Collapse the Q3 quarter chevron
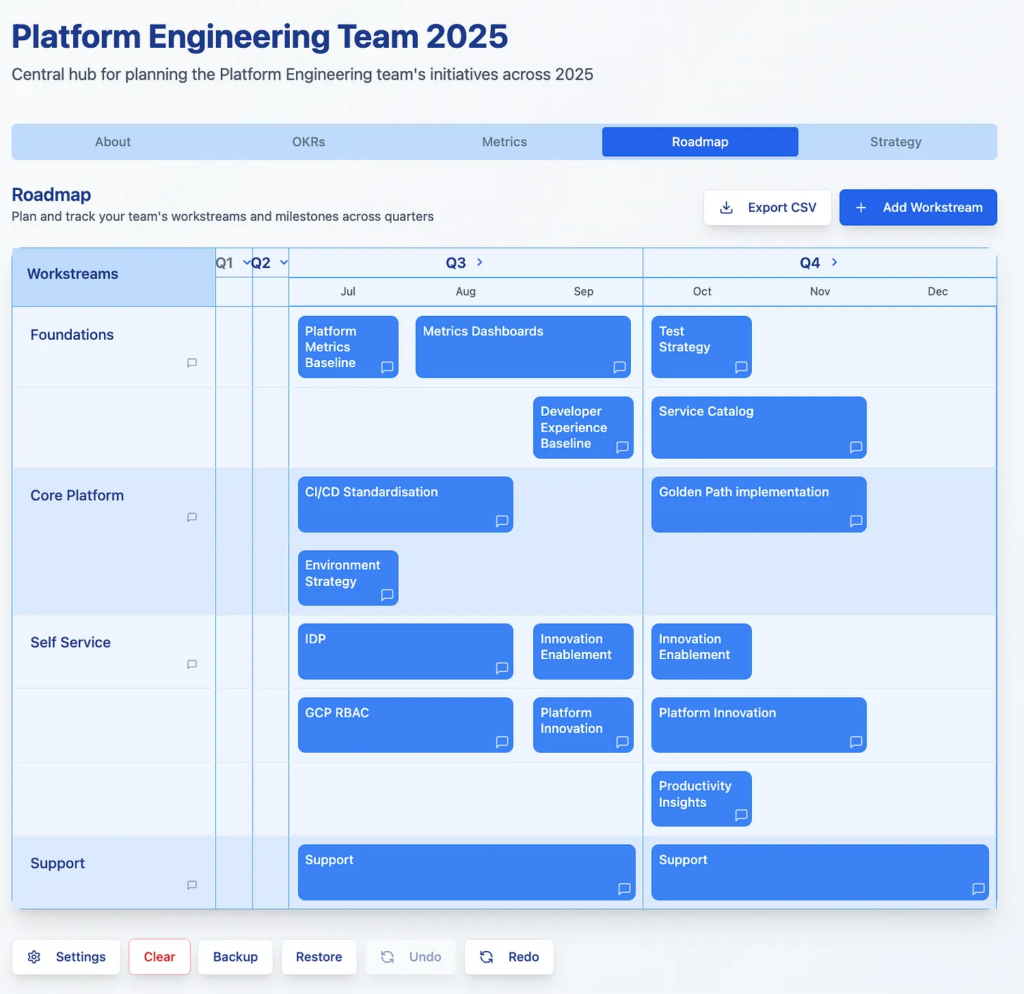This screenshot has height=994, width=1024. tap(480, 262)
